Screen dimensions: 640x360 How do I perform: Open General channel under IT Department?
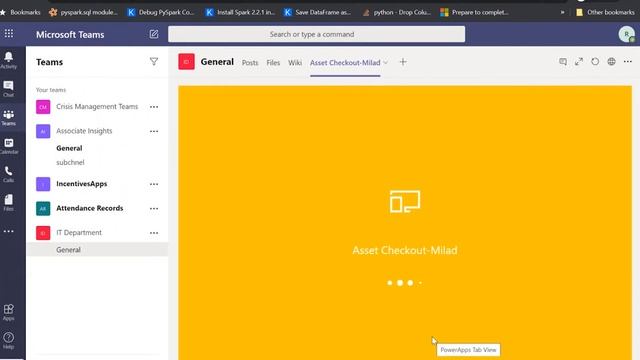[x=68, y=250]
